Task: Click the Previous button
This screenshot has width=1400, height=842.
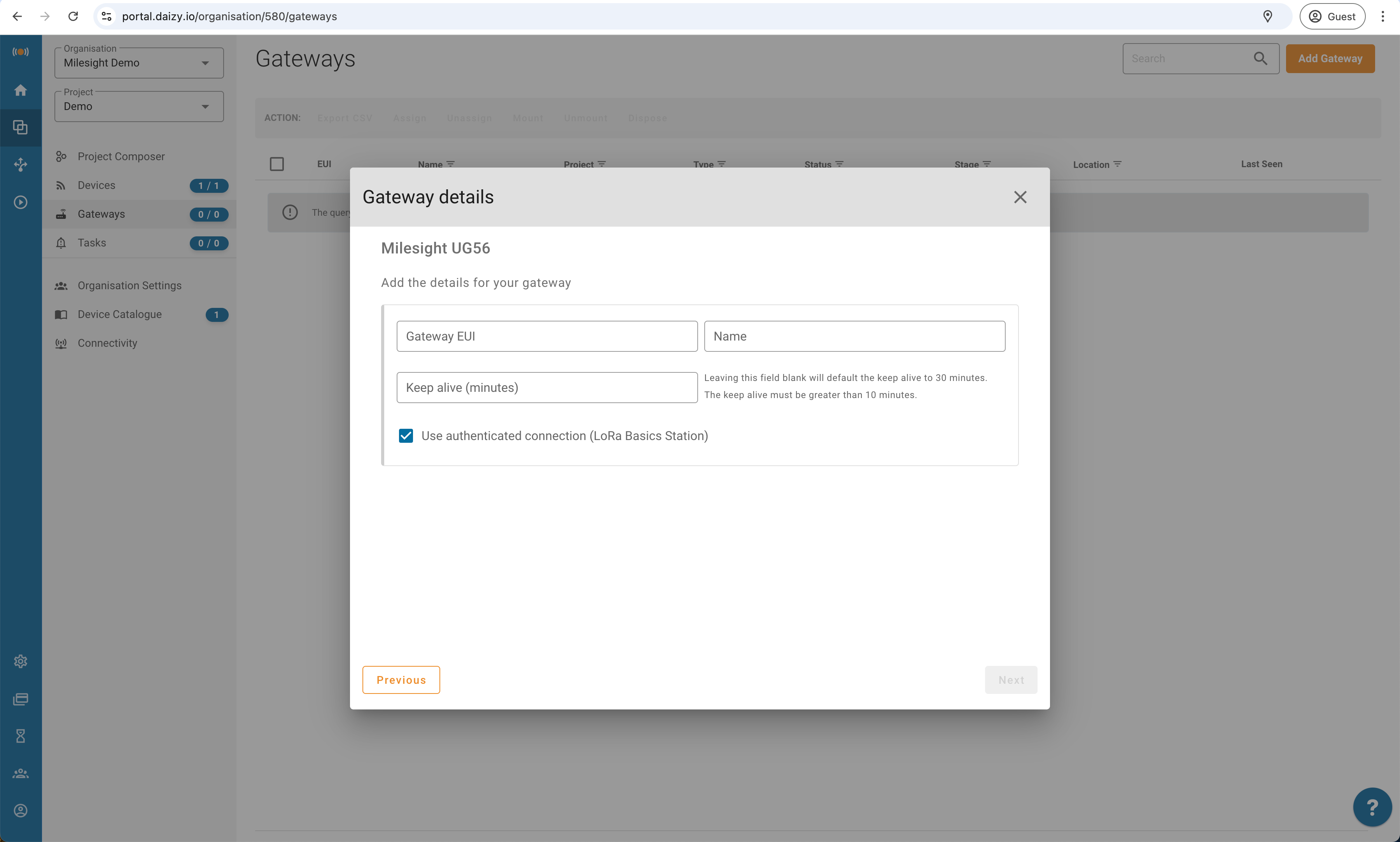Action: [401, 680]
